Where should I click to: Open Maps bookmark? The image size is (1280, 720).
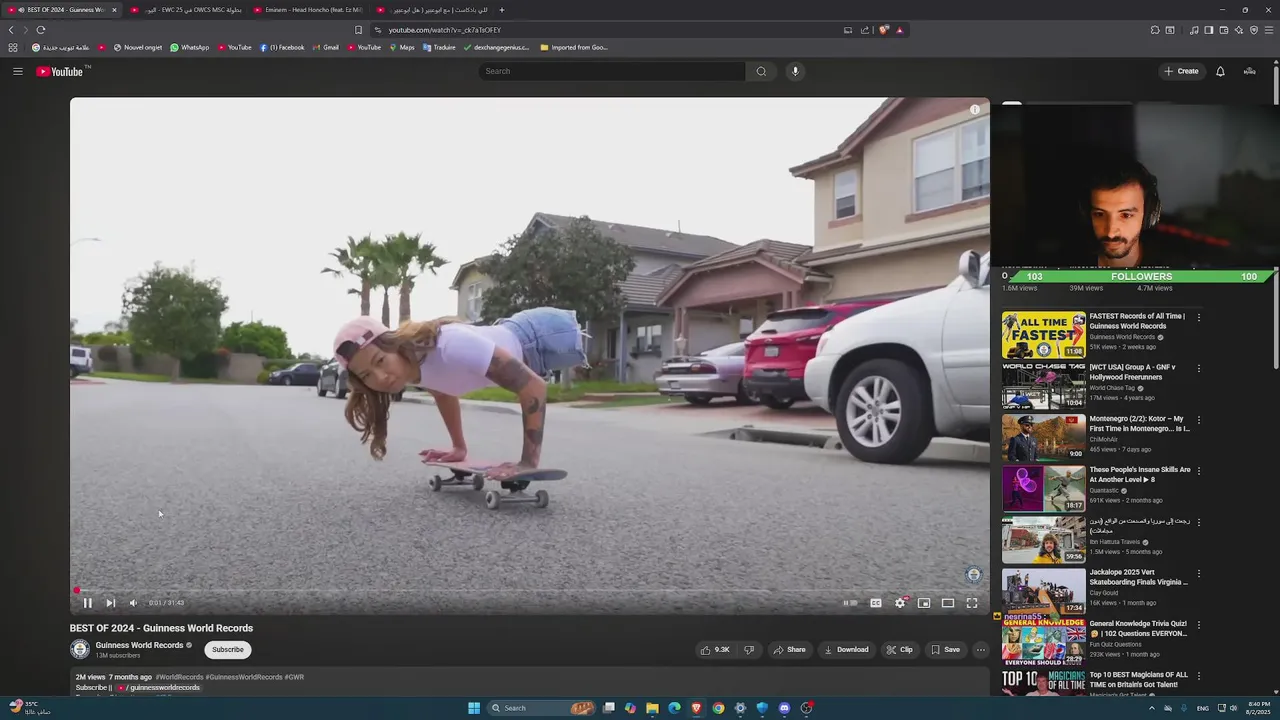(402, 47)
